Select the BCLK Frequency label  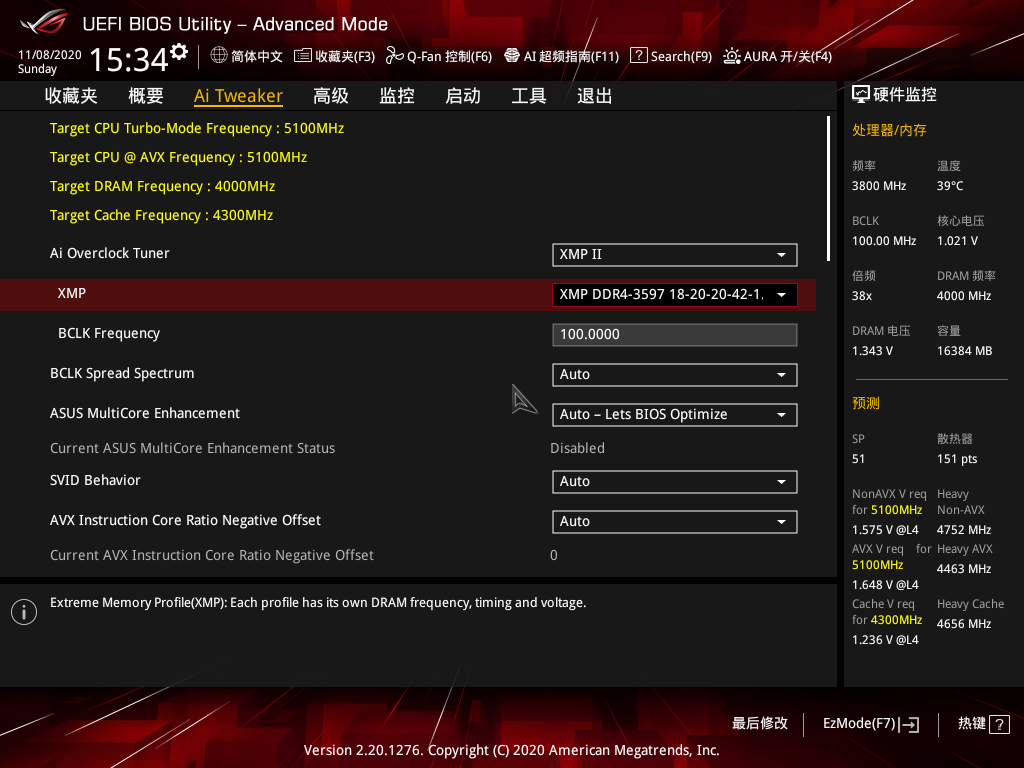[109, 334]
